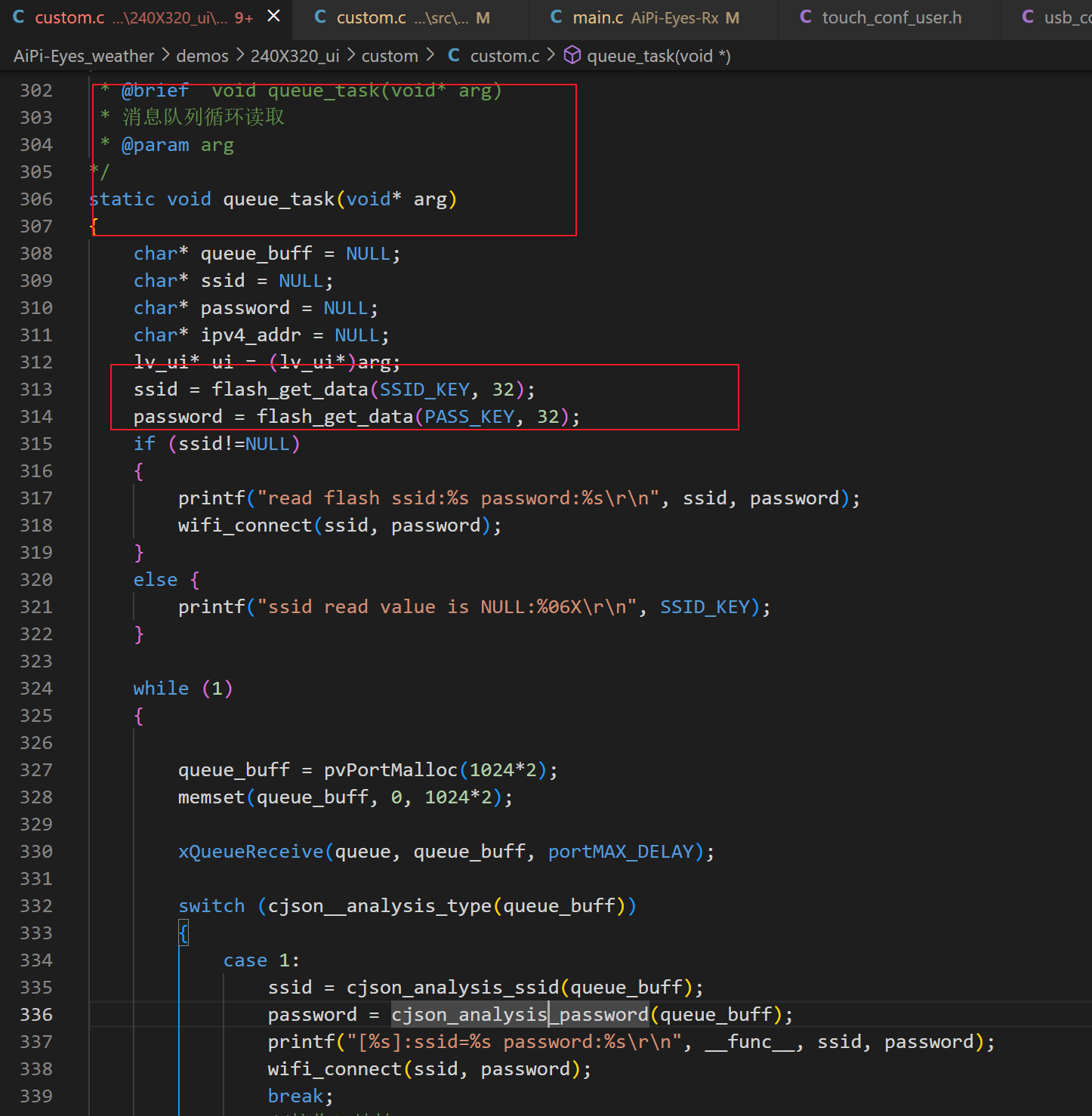Close the active custom.c 240X320_ui tab

(274, 16)
